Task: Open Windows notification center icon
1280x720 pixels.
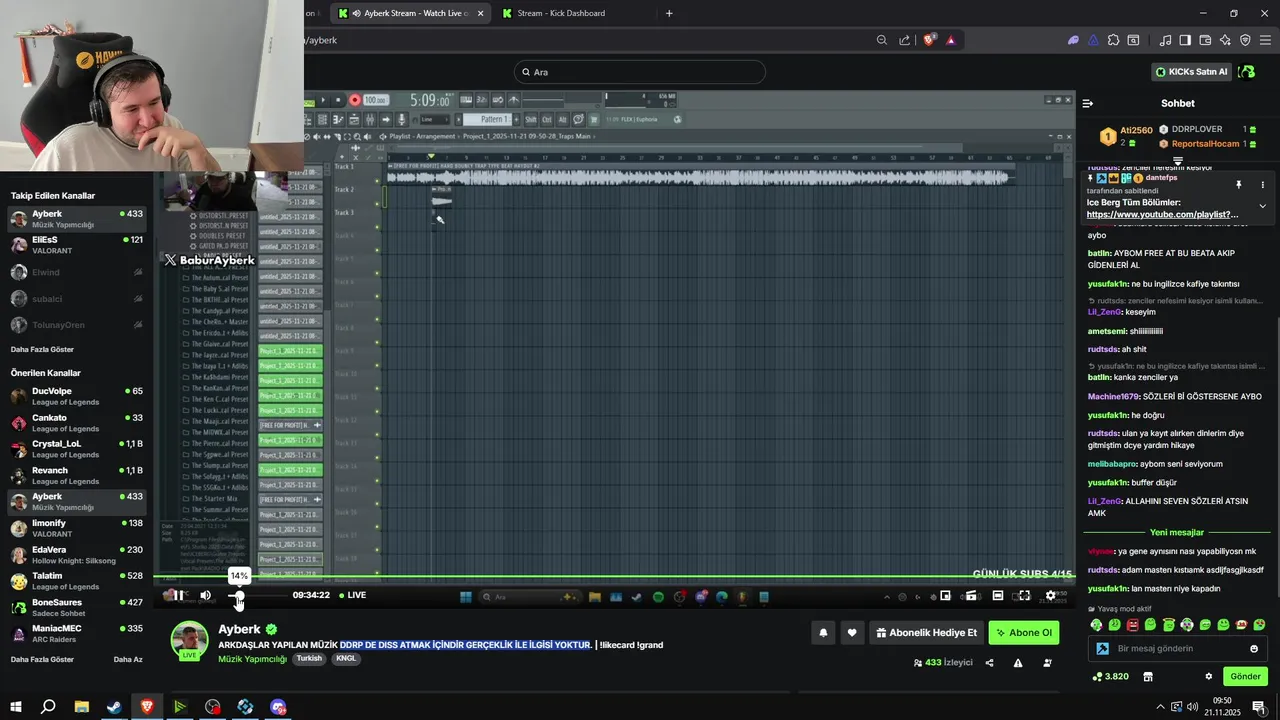Action: click(1259, 707)
